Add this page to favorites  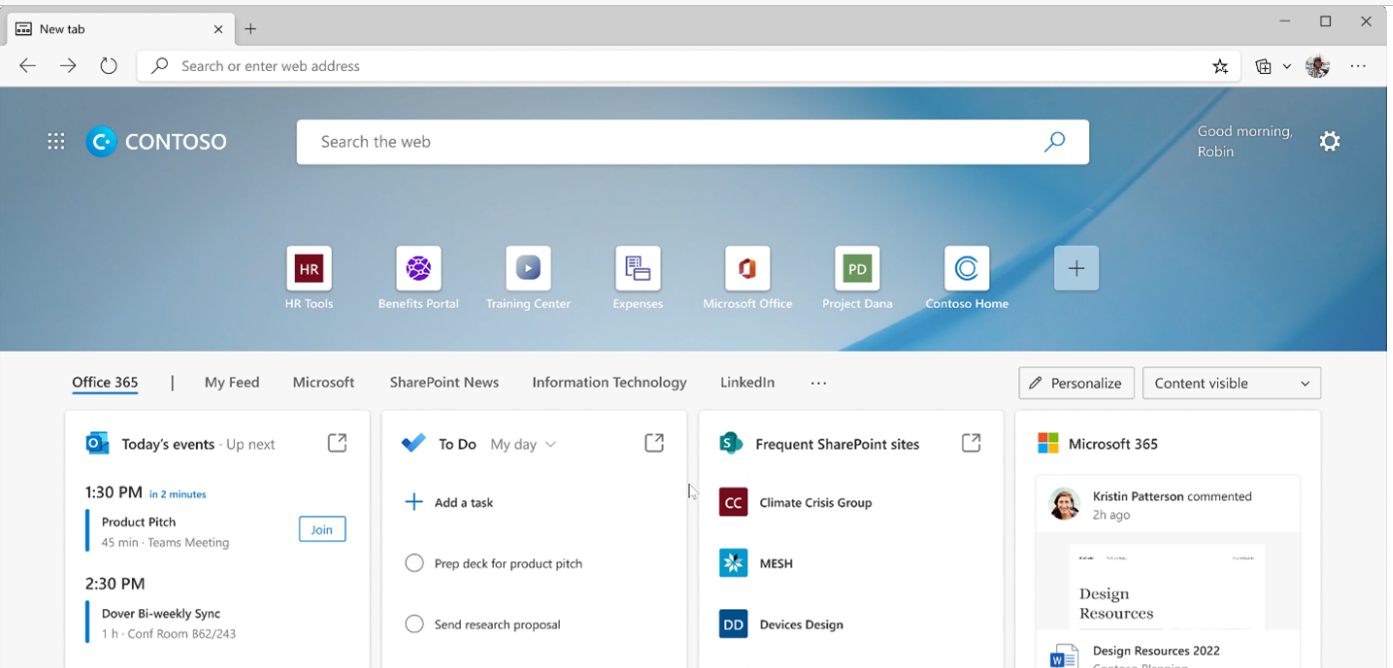coord(1220,66)
